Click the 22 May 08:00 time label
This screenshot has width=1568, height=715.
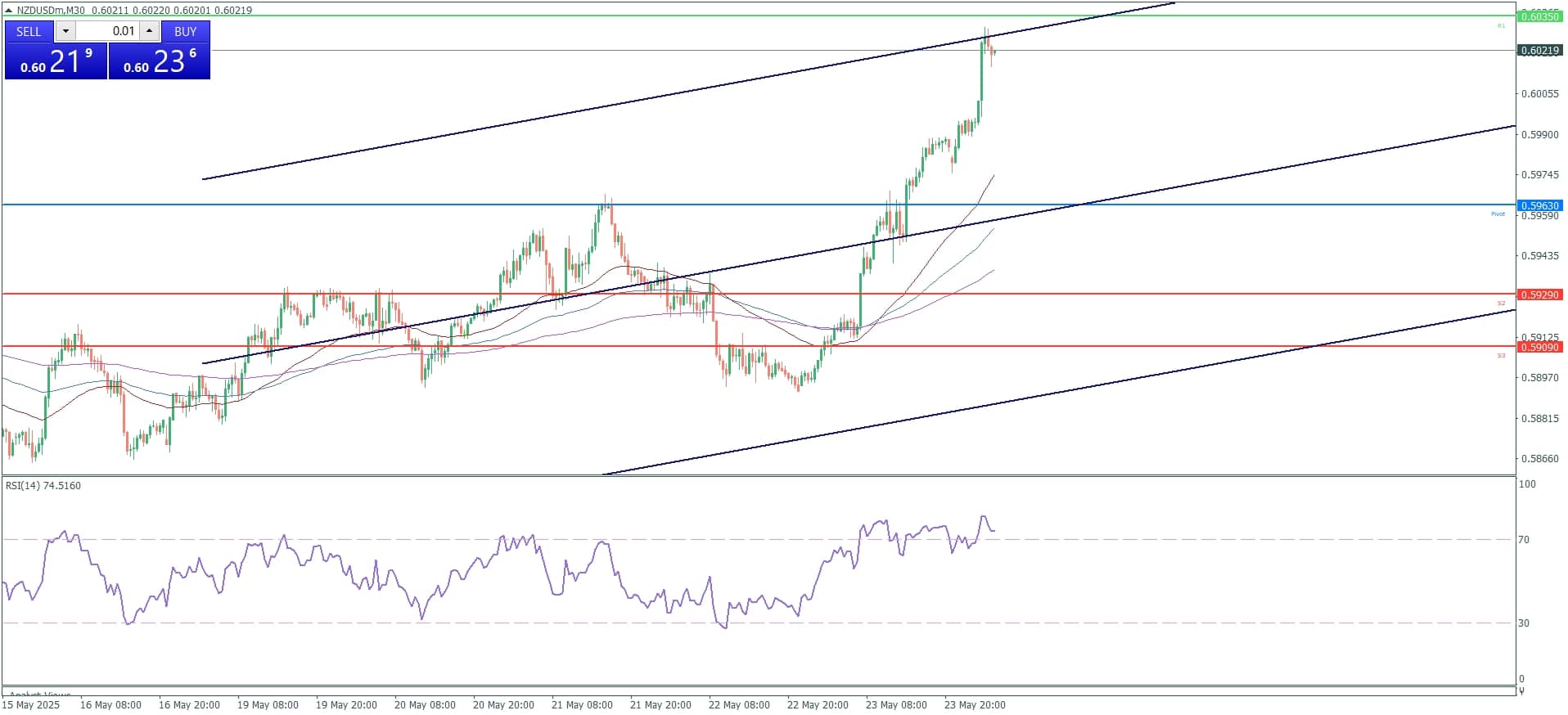(x=739, y=705)
